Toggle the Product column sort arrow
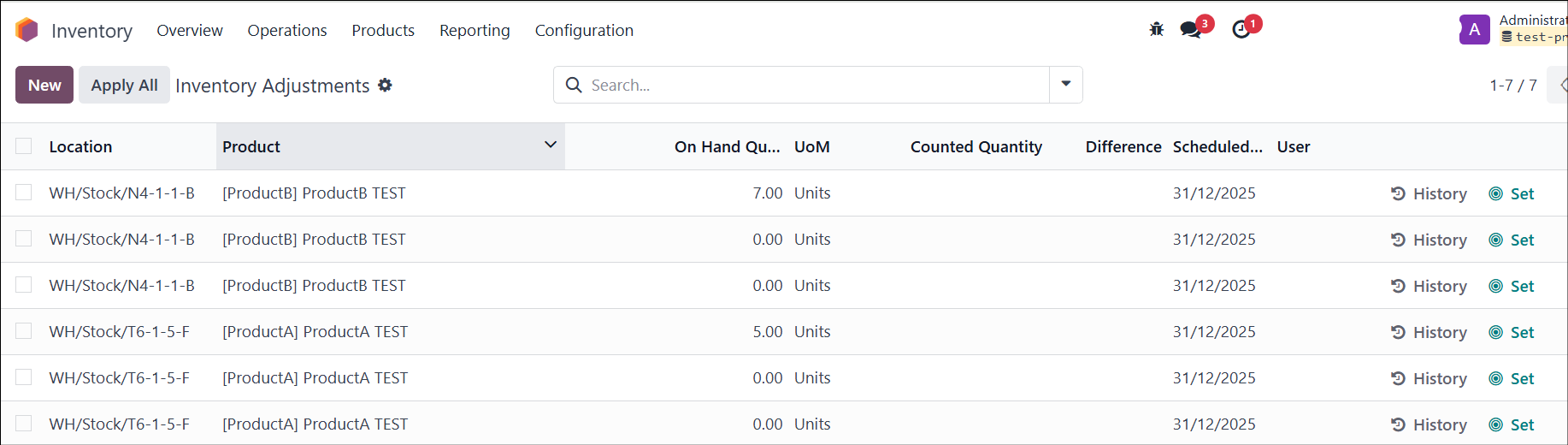This screenshot has height=445, width=1568. point(551,145)
